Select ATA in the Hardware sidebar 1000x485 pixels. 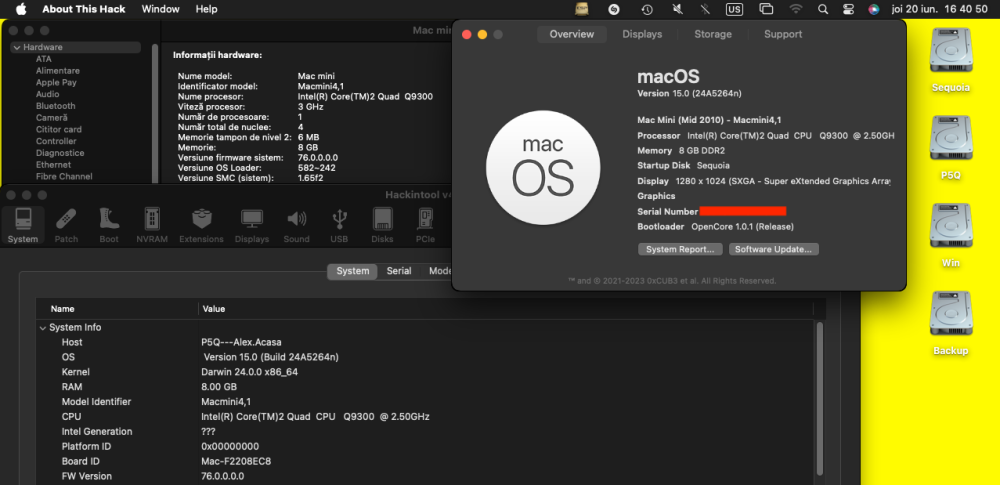(x=44, y=59)
